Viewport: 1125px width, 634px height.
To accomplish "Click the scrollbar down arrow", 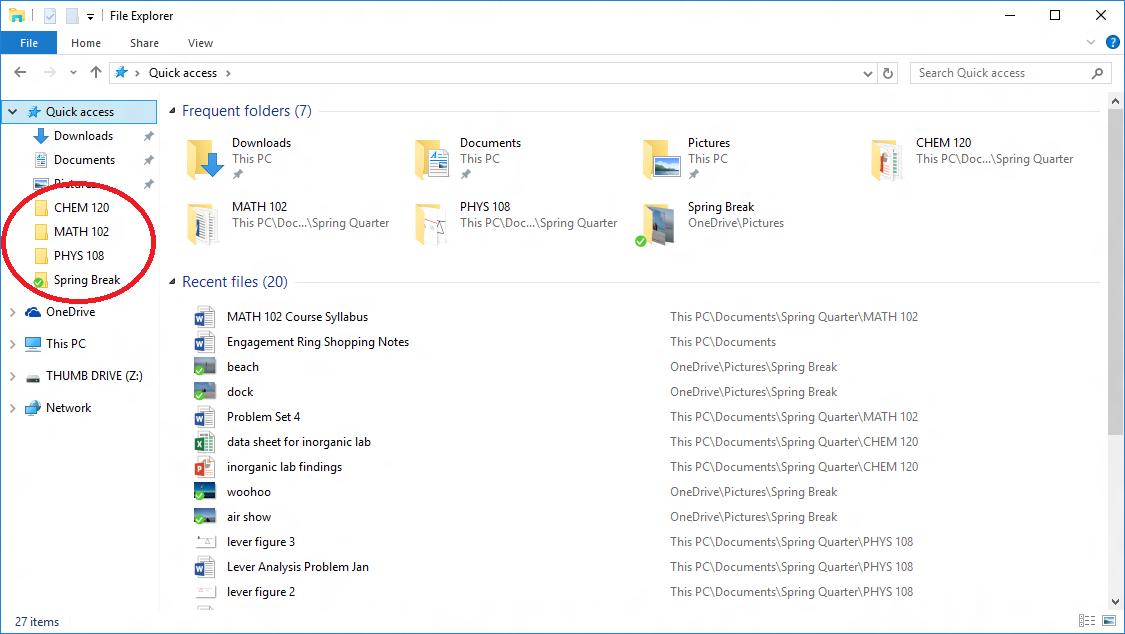I will tap(1115, 602).
